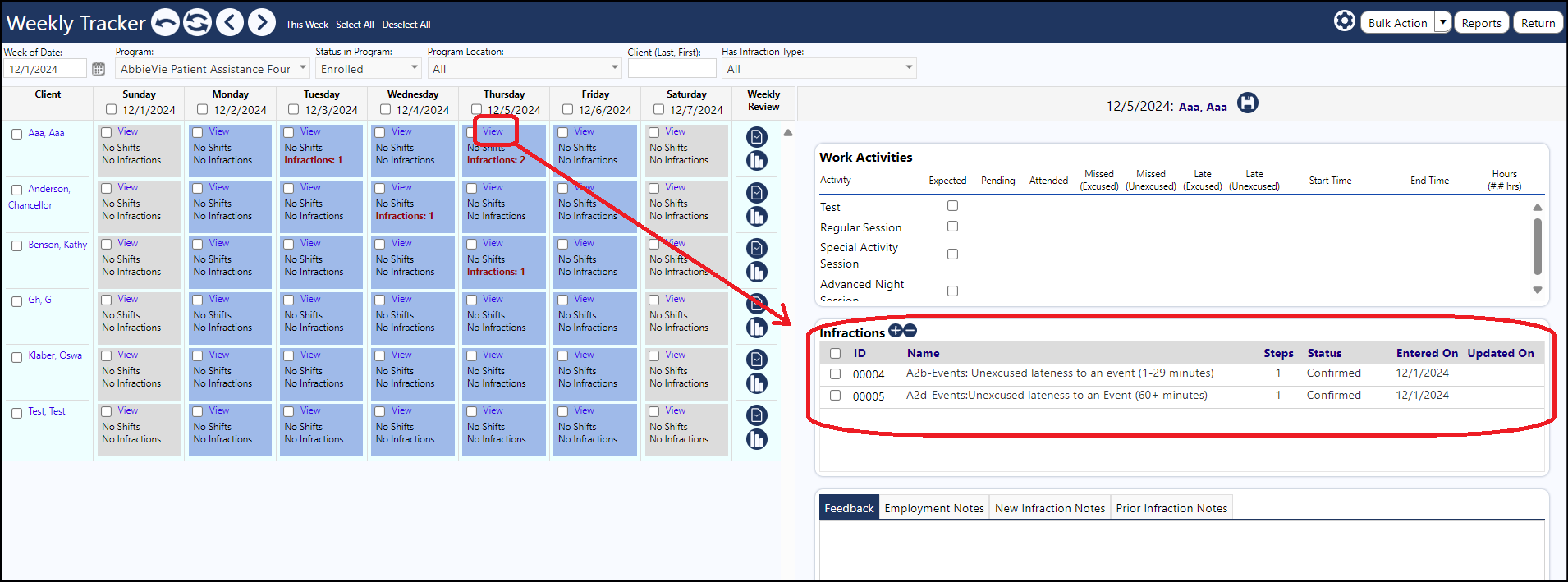This screenshot has width=1568, height=582.
Task: Select infraction 00004 row checkbox
Action: (835, 374)
